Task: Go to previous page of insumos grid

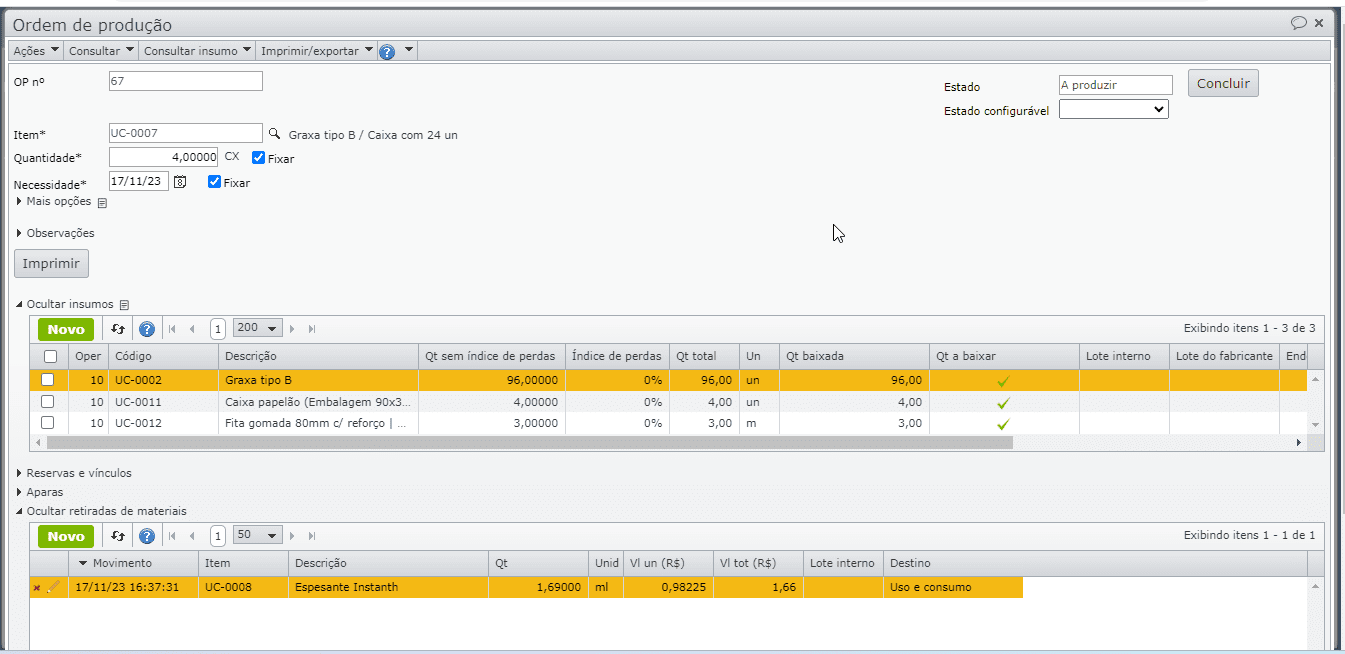Action: pyautogui.click(x=192, y=329)
